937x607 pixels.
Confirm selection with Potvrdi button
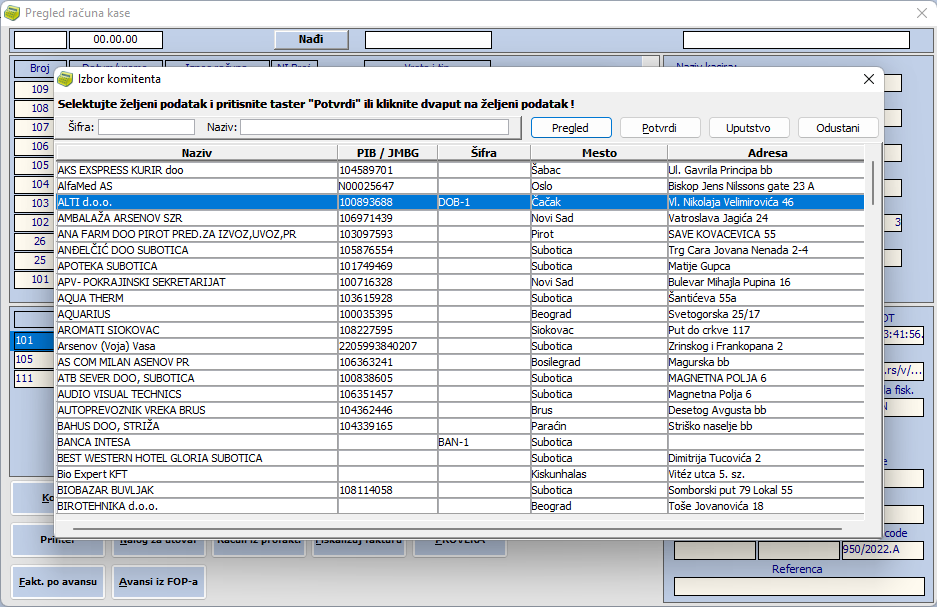click(x=659, y=128)
